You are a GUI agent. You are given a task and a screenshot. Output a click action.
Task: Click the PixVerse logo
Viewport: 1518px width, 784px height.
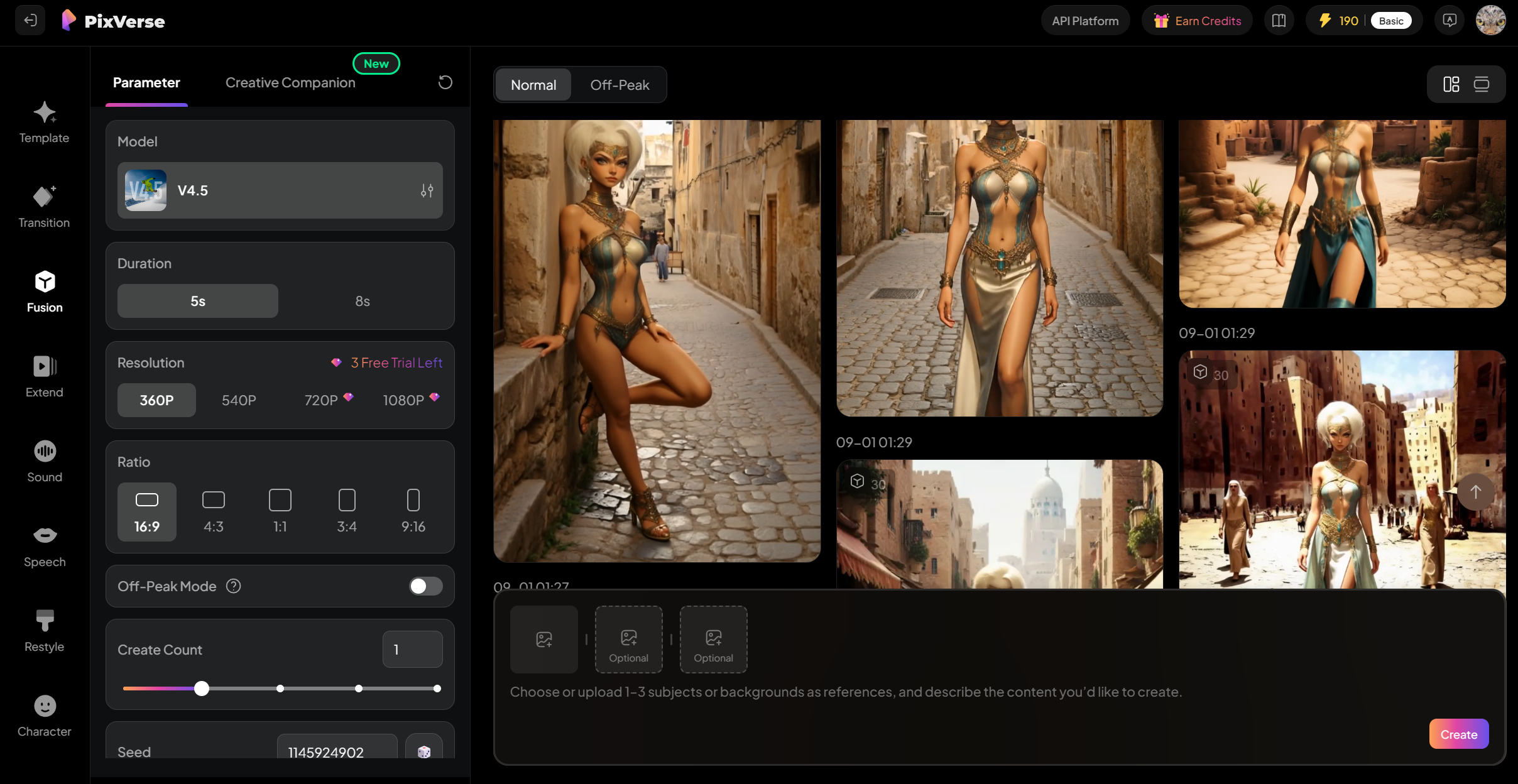click(113, 21)
